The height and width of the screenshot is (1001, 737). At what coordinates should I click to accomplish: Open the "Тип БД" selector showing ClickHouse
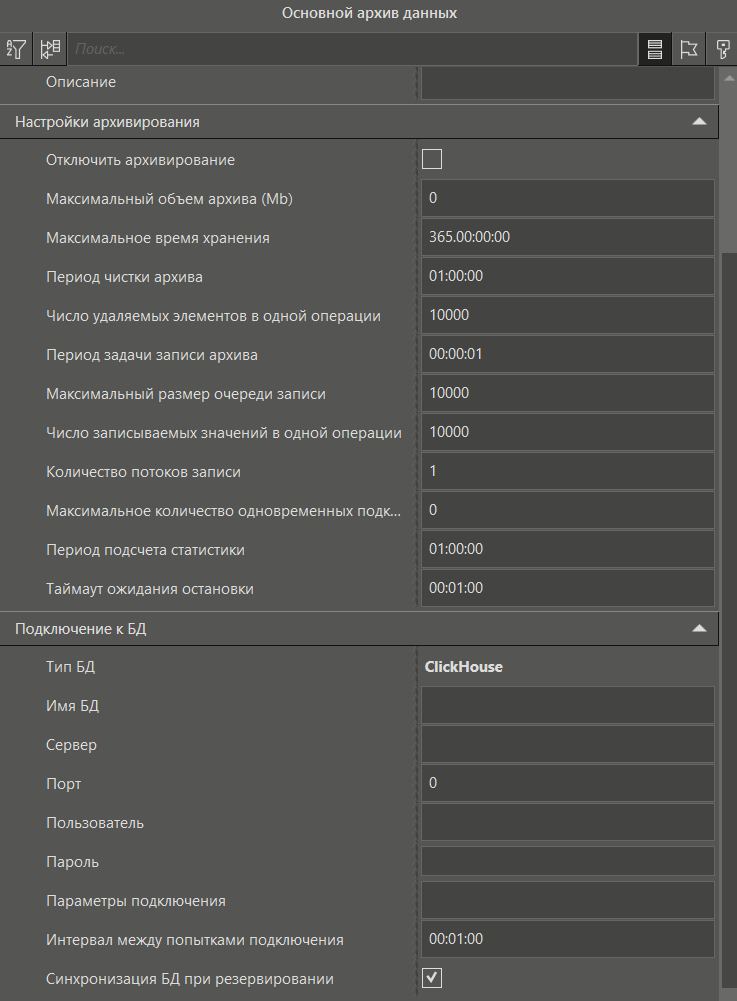point(567,666)
